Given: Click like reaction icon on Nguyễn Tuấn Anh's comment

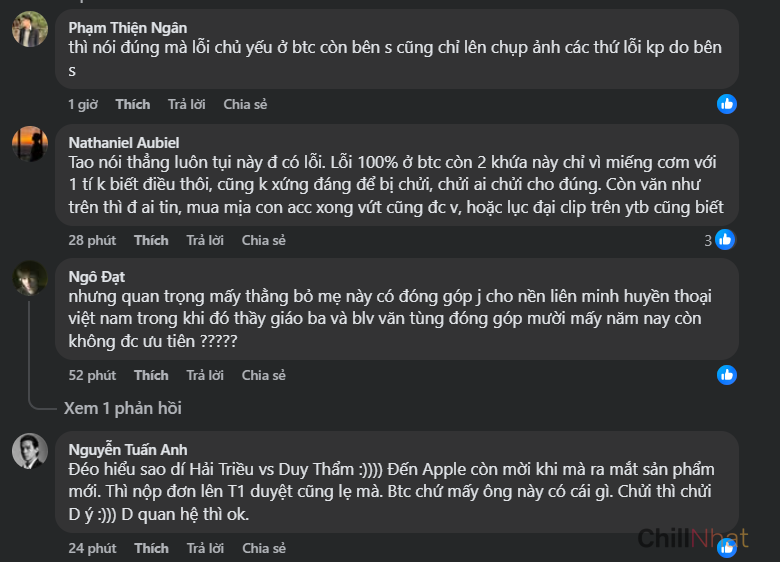Looking at the screenshot, I should click(x=727, y=547).
